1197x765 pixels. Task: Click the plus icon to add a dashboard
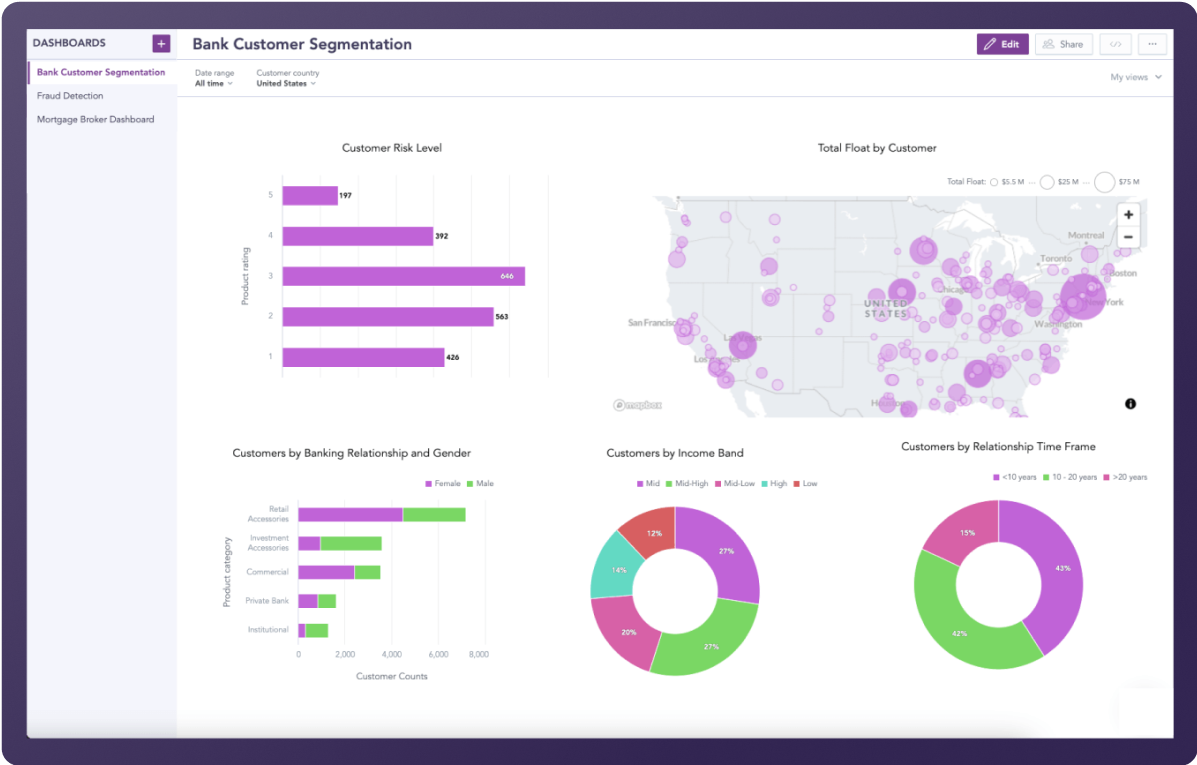pyautogui.click(x=160, y=43)
